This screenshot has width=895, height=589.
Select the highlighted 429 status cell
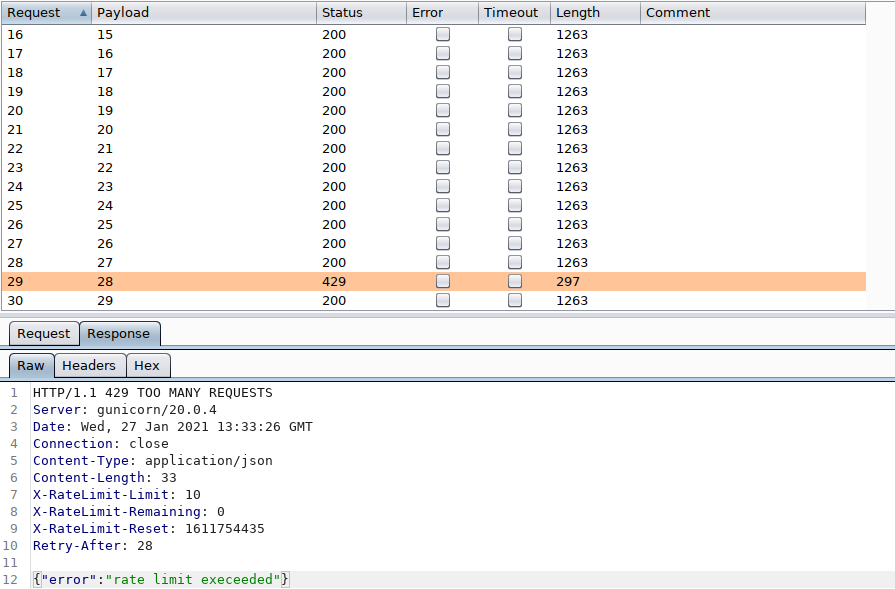pyautogui.click(x=334, y=281)
